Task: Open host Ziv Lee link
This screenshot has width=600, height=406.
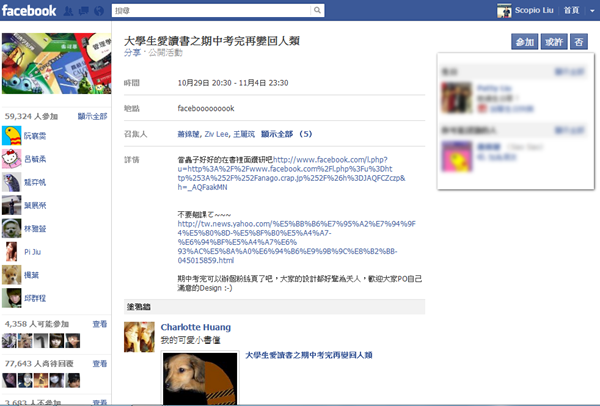Action: [x=217, y=134]
